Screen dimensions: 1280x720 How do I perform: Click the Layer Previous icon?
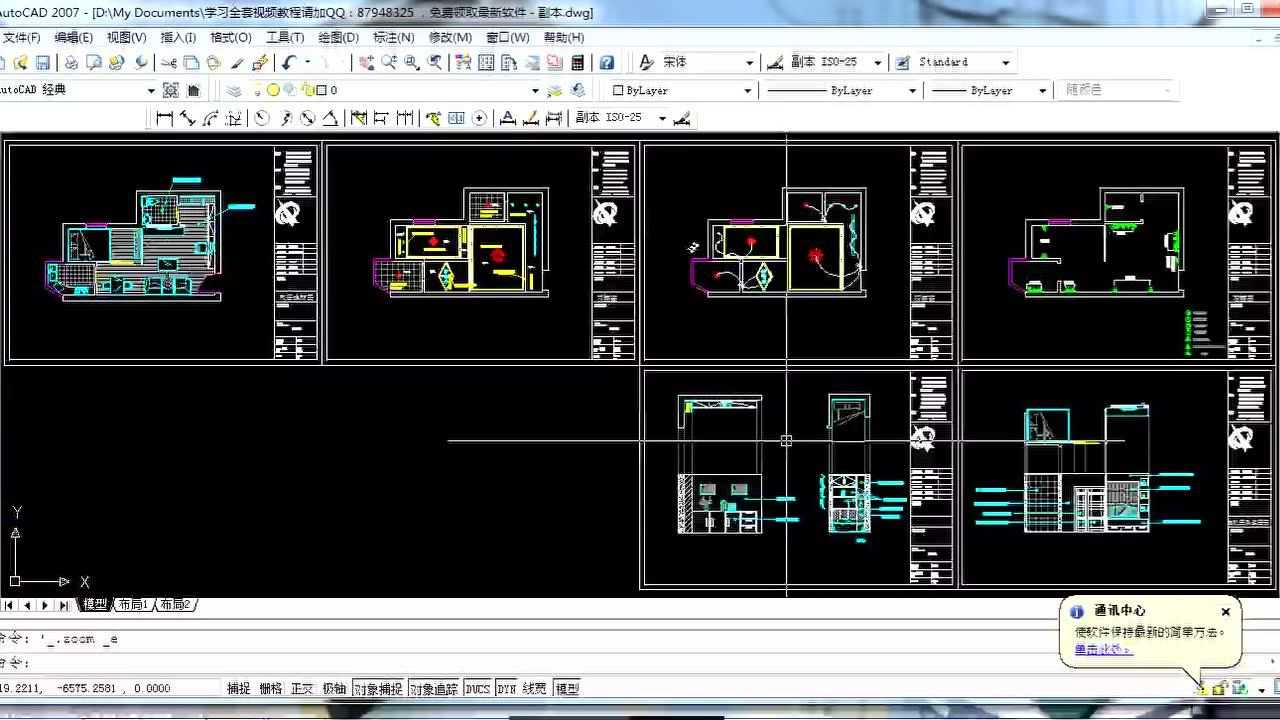[577, 90]
